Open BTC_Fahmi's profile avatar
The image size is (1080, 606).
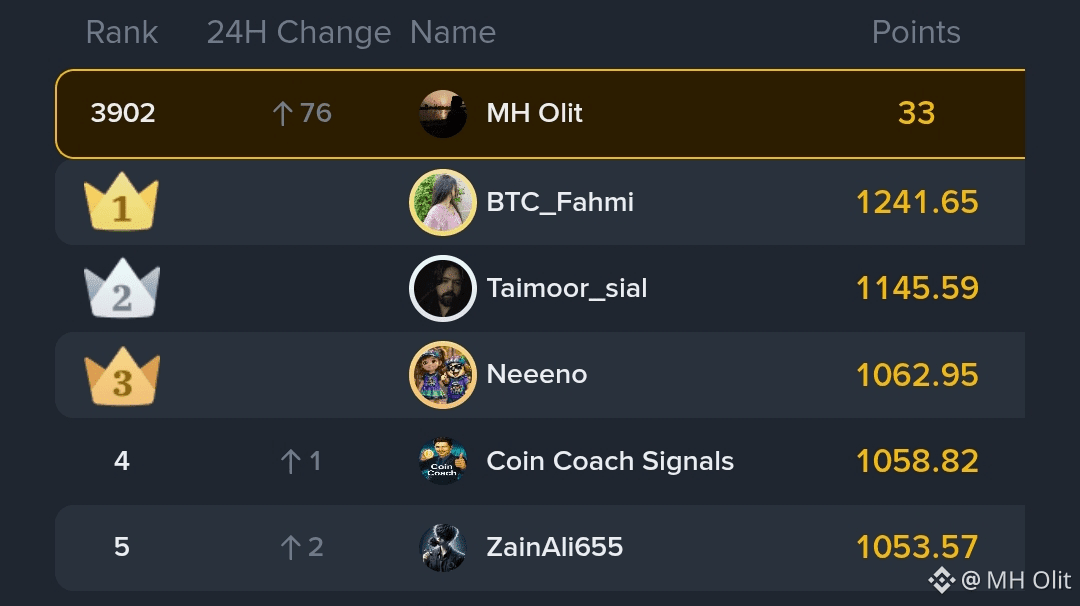(x=443, y=202)
